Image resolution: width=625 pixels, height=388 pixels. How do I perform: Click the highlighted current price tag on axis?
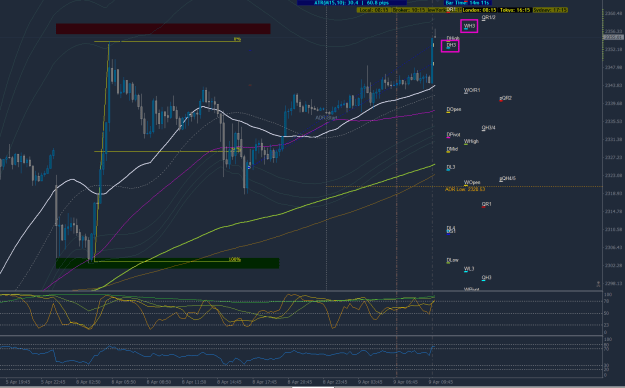click(613, 37)
